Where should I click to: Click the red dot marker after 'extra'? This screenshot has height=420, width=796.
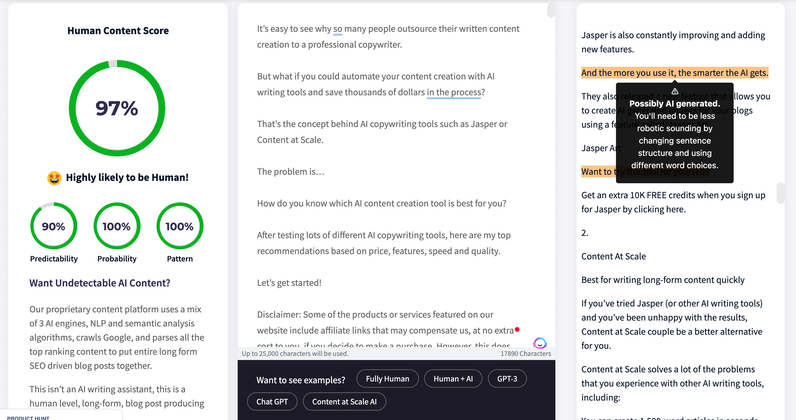click(x=517, y=330)
